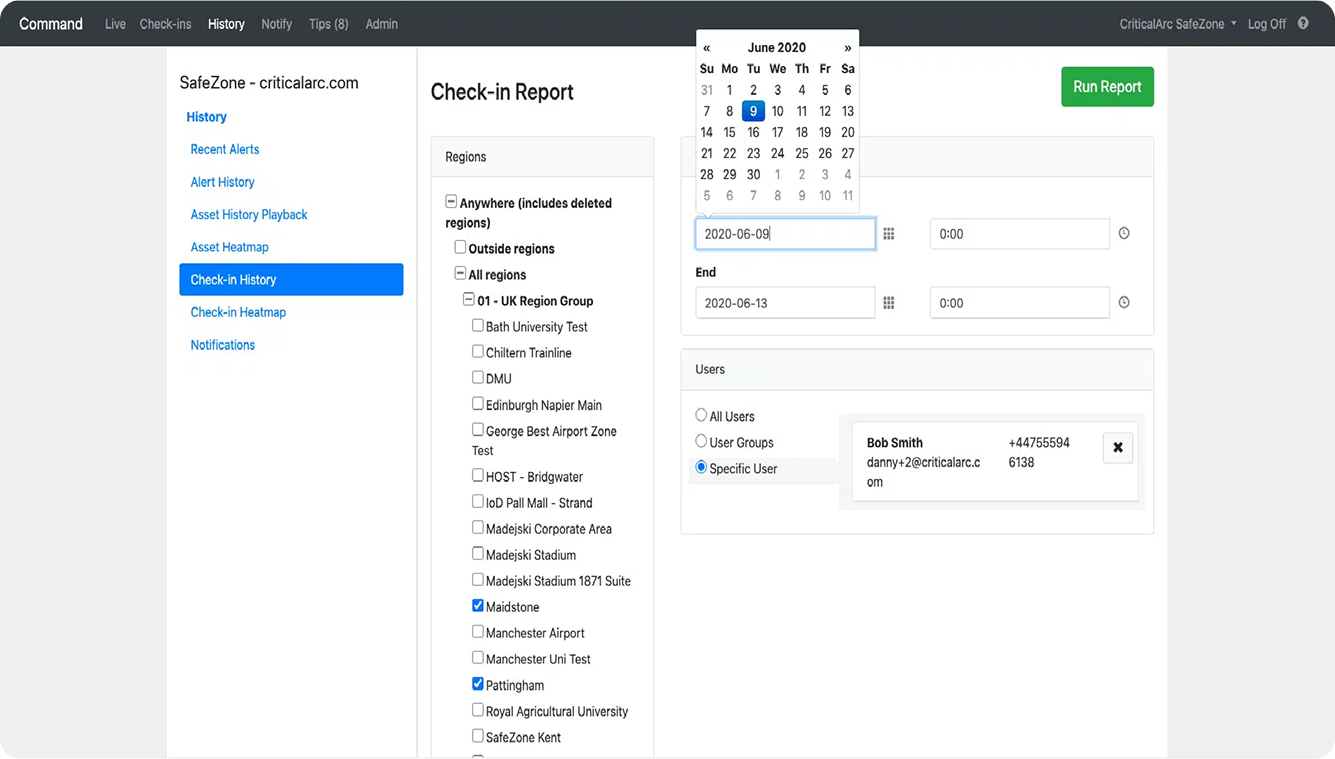Check the Manchester Airport region checkbox
Image resolution: width=1335 pixels, height=759 pixels.
tap(478, 632)
